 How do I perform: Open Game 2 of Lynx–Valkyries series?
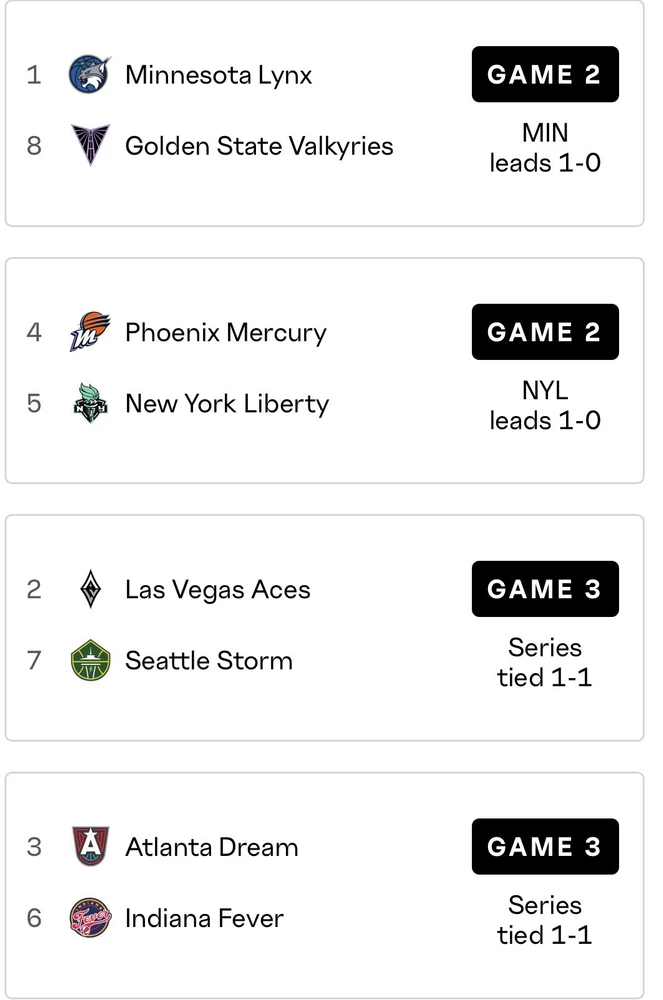pyautogui.click(x=545, y=75)
